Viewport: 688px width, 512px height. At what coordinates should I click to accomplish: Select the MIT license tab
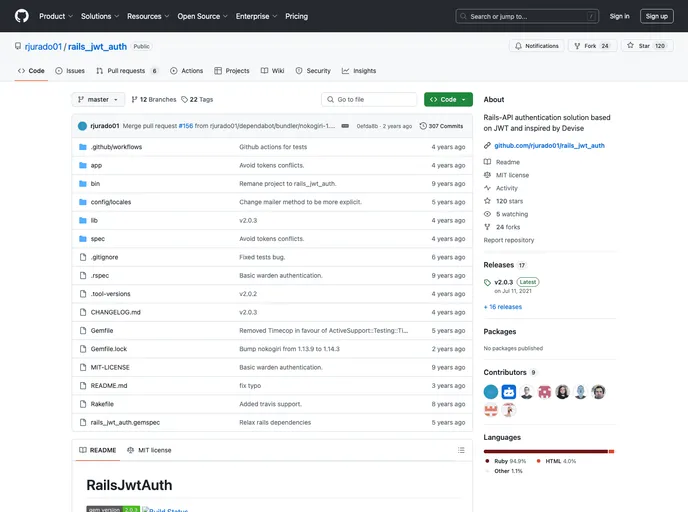(x=149, y=450)
